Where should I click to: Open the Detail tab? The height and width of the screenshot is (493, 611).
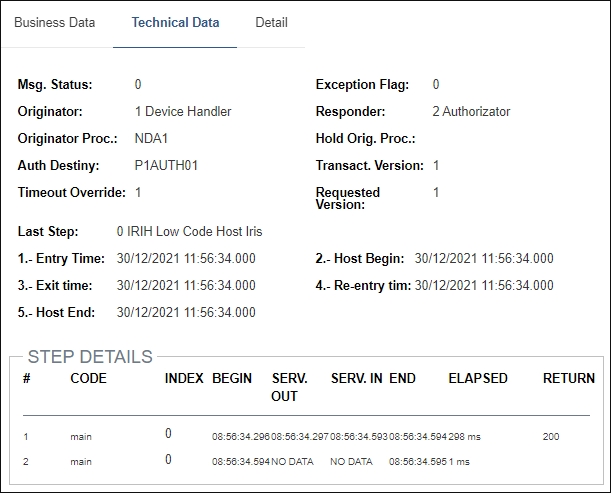(271, 22)
